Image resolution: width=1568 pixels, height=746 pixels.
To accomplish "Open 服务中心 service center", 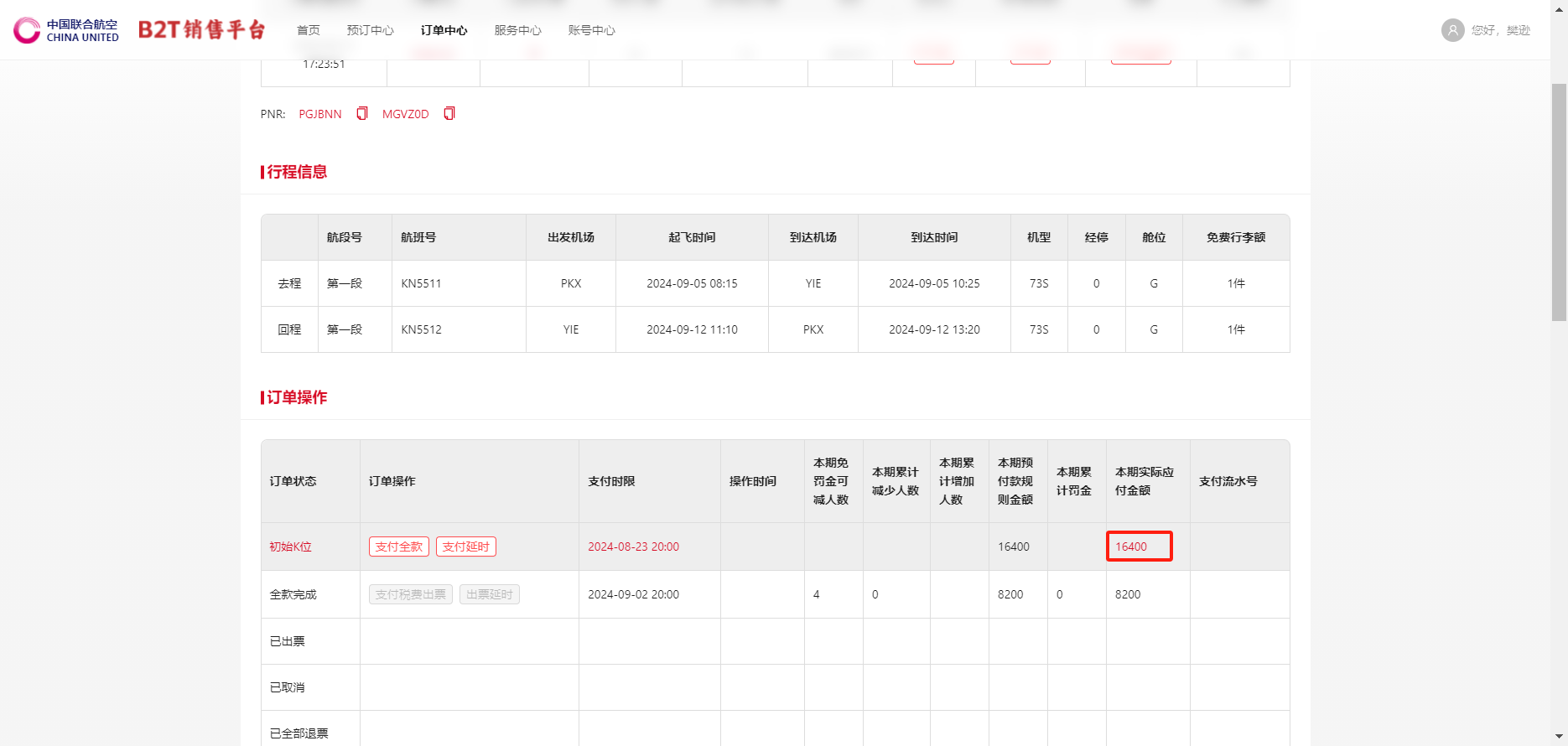I will 517,30.
